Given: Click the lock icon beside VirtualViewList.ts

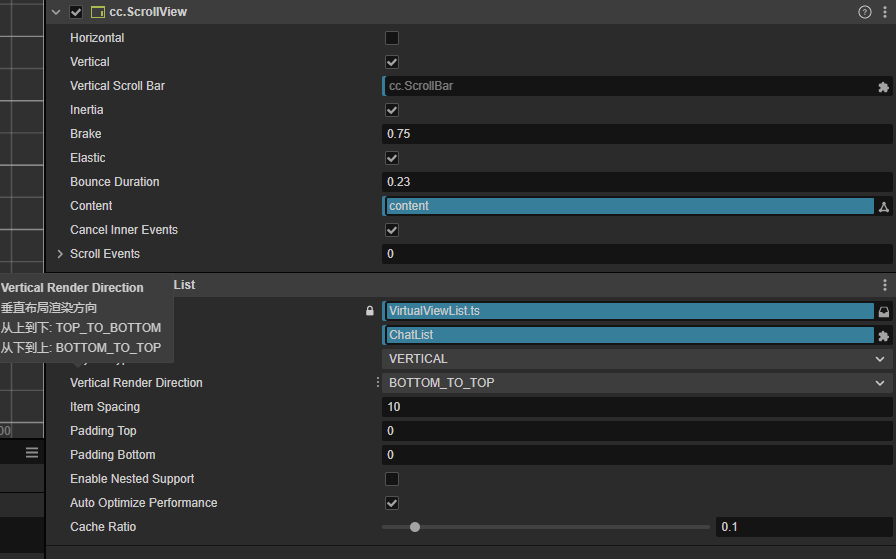Looking at the screenshot, I should click(370, 311).
